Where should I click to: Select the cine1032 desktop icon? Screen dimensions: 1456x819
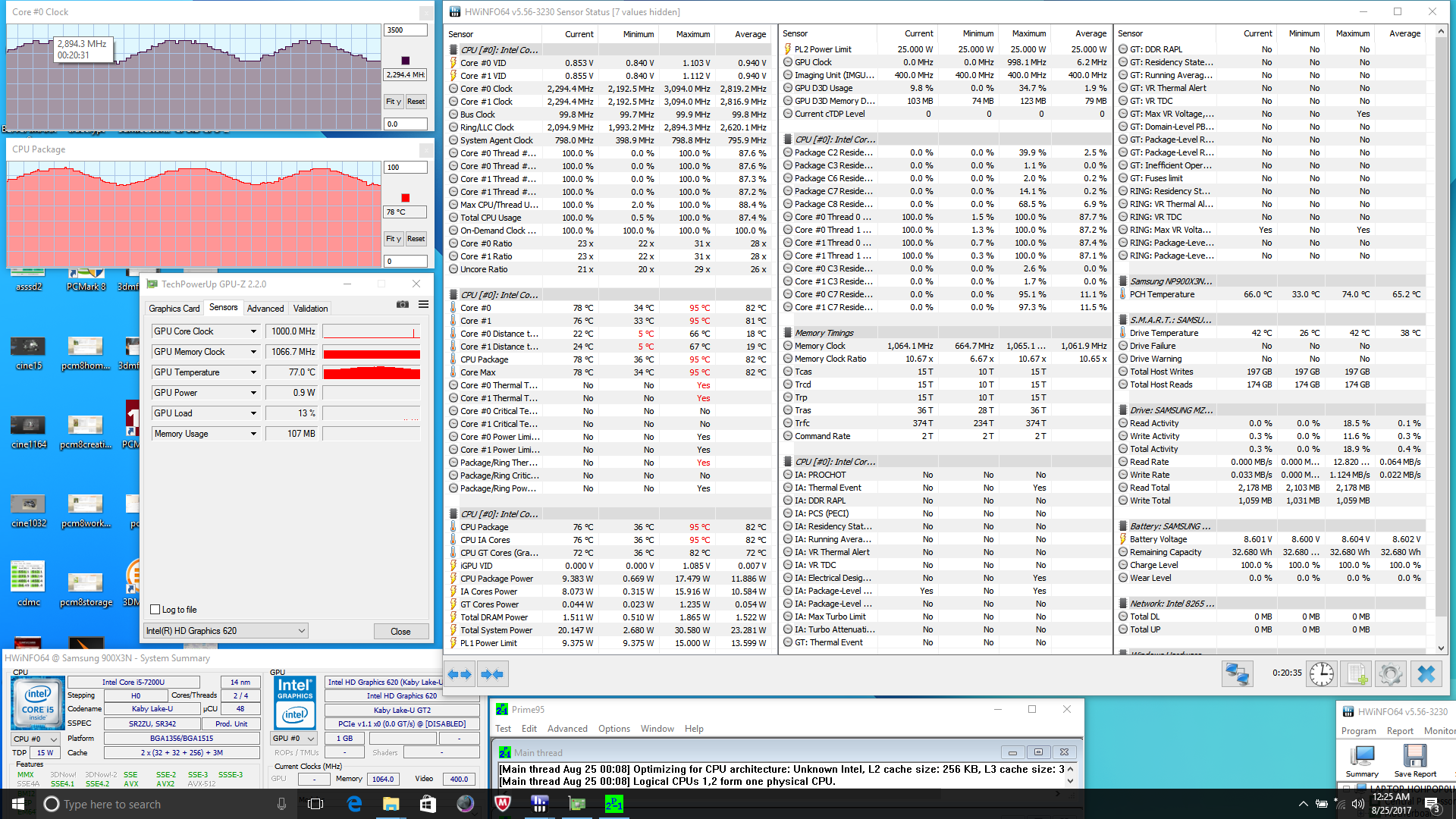click(x=29, y=512)
